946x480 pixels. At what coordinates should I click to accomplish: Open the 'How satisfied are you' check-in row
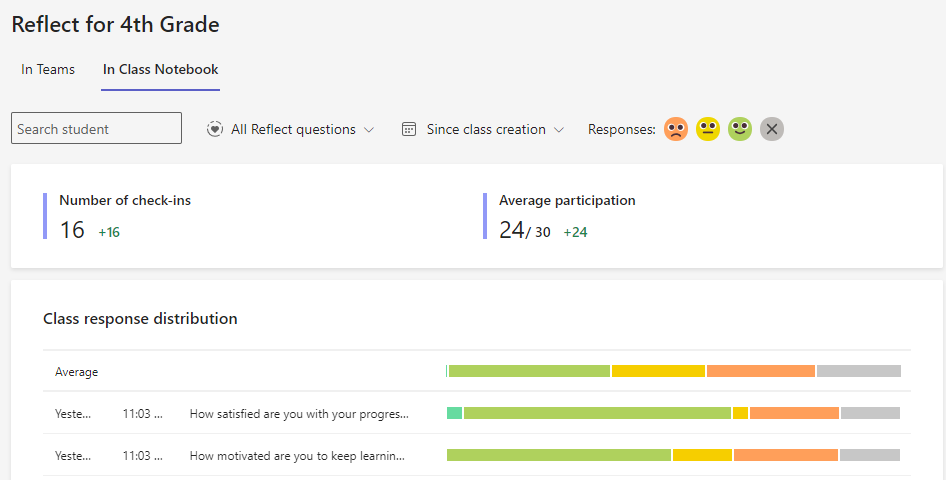pos(298,413)
